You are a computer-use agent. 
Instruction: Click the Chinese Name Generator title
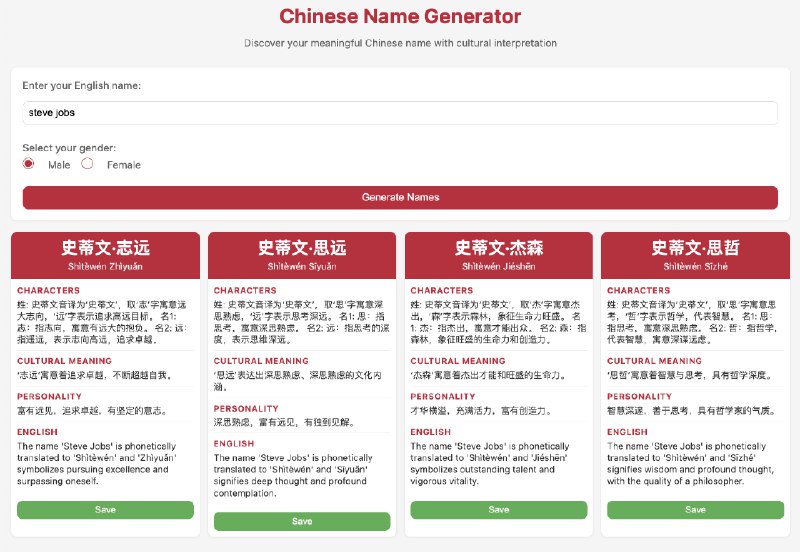[400, 16]
